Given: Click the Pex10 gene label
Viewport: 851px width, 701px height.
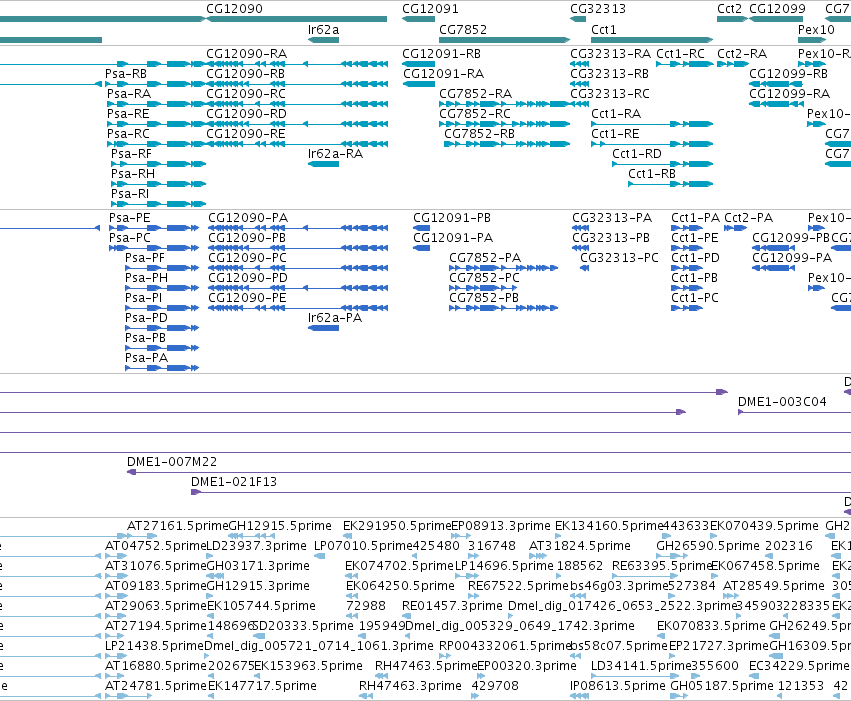Looking at the screenshot, I should coord(816,30).
